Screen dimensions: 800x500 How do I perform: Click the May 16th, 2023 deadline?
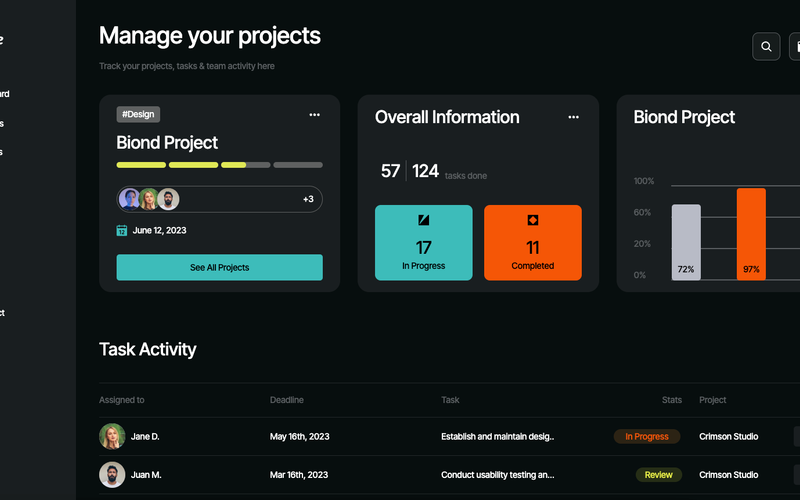299,436
